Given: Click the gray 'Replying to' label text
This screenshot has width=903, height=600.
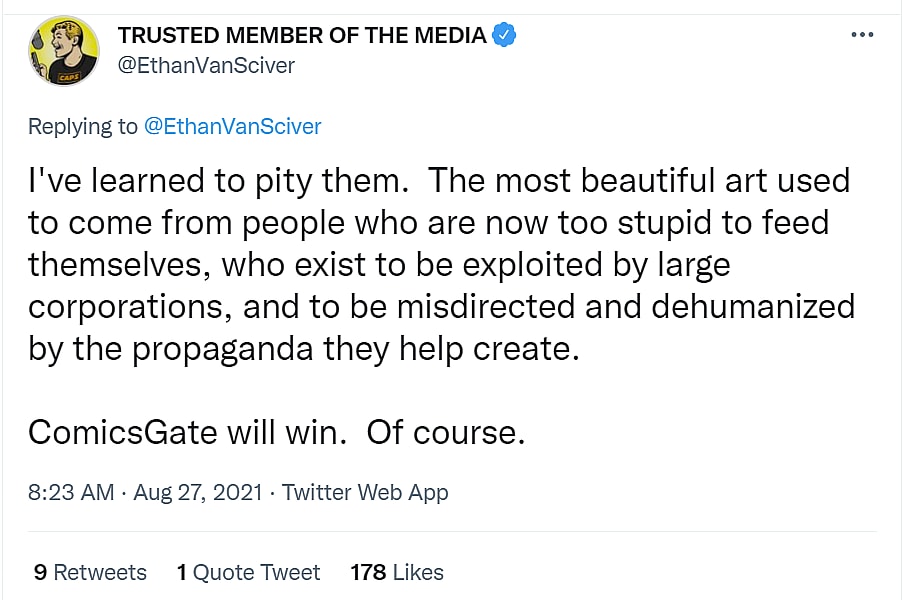Looking at the screenshot, I should [x=83, y=126].
